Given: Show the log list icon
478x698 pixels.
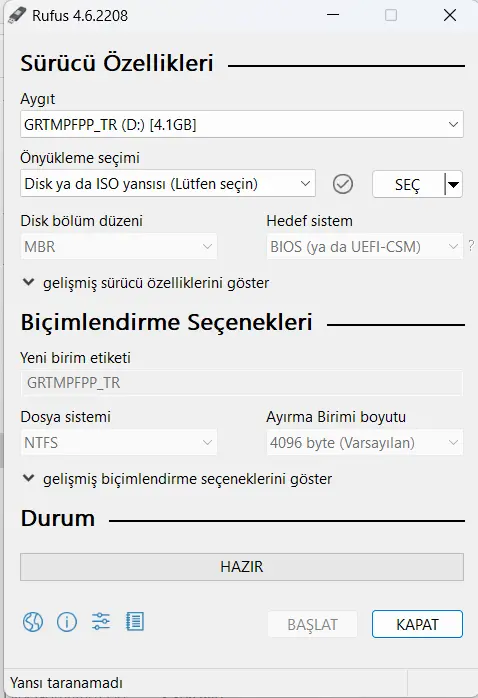Looking at the screenshot, I should click(135, 622).
